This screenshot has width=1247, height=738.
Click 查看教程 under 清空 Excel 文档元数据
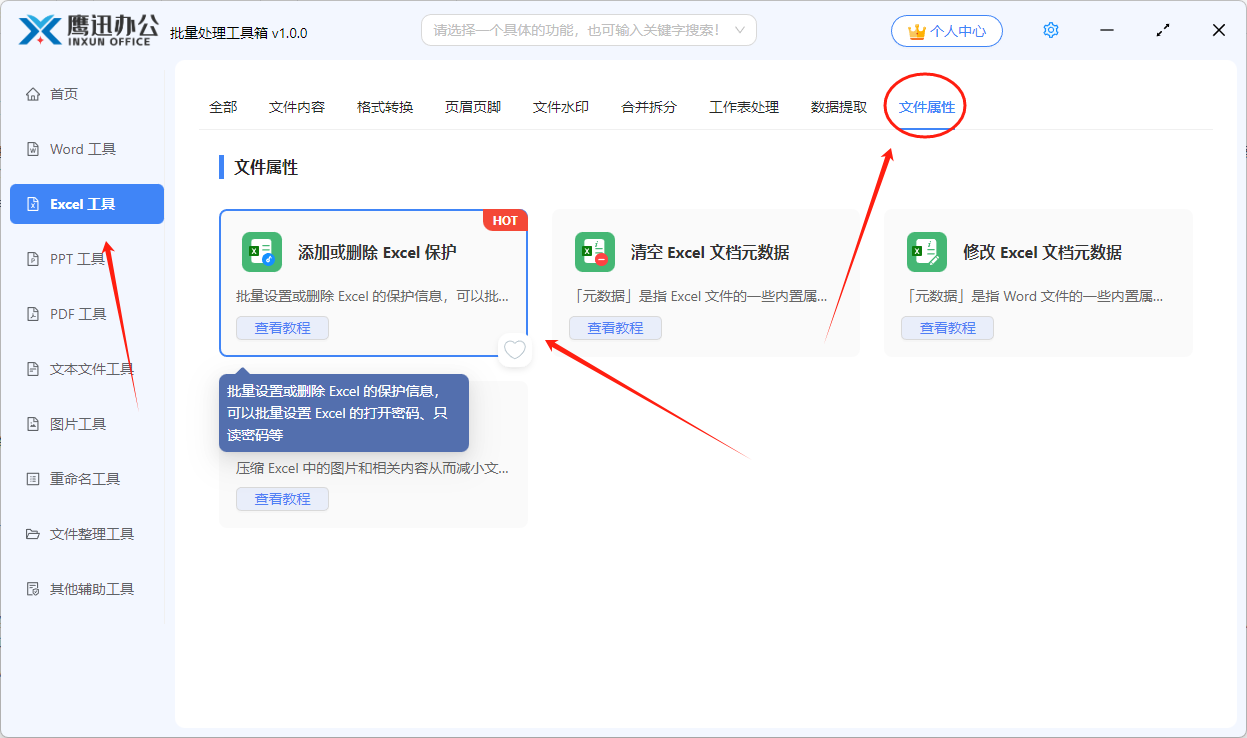click(x=615, y=327)
